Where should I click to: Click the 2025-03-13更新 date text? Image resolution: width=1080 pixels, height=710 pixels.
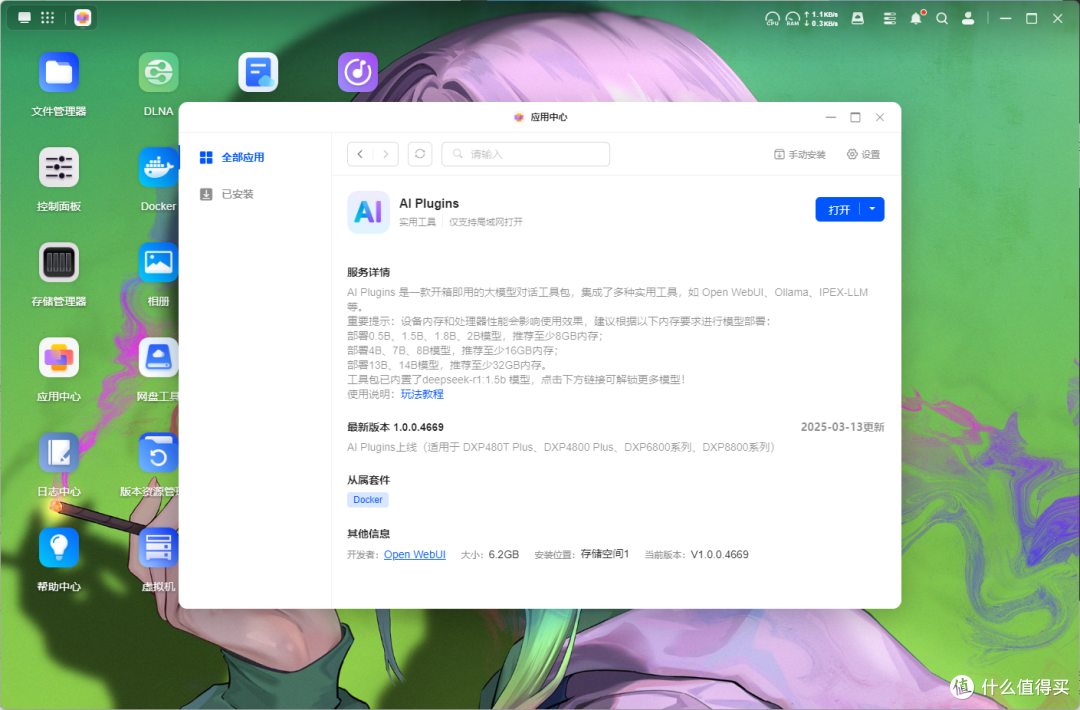point(842,427)
